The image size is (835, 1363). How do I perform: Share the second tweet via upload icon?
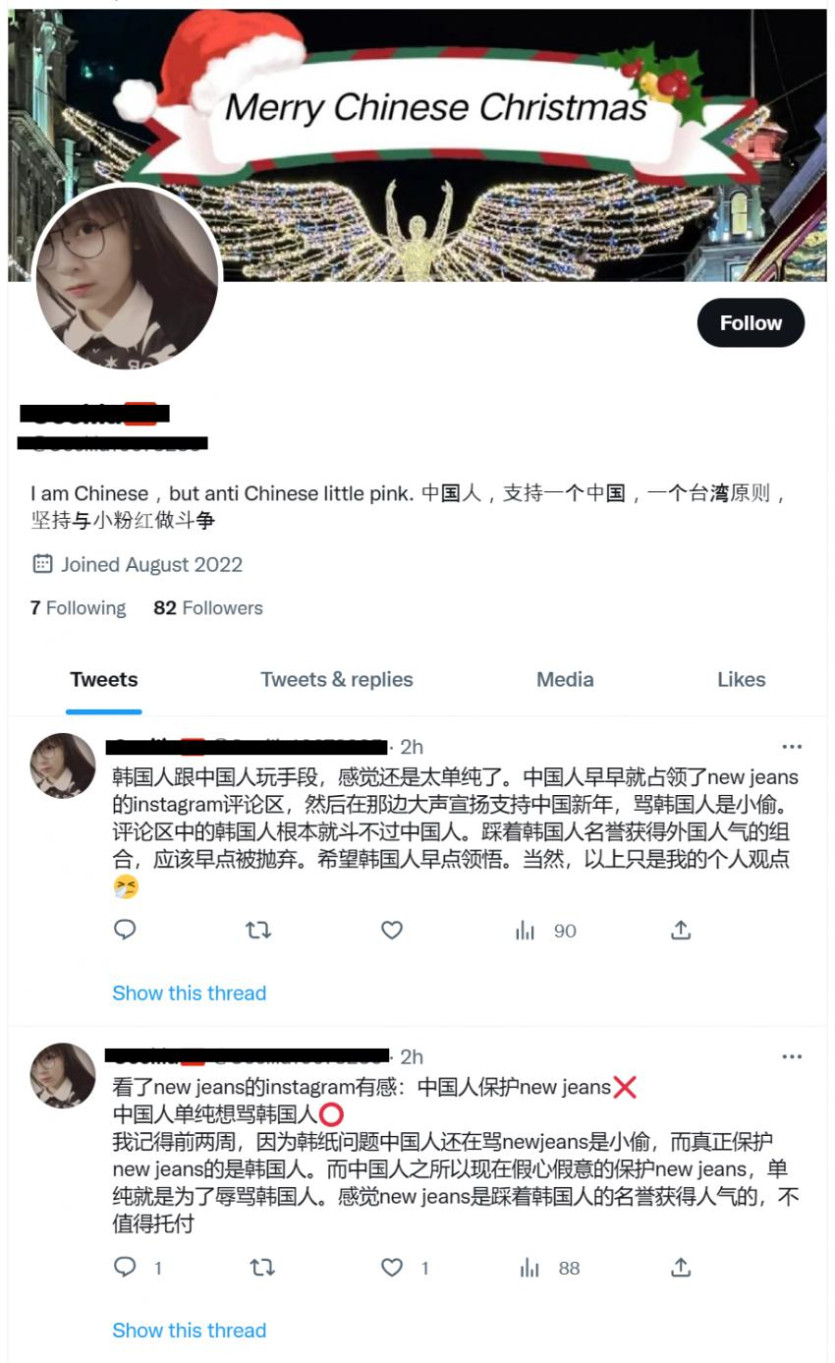(681, 1267)
